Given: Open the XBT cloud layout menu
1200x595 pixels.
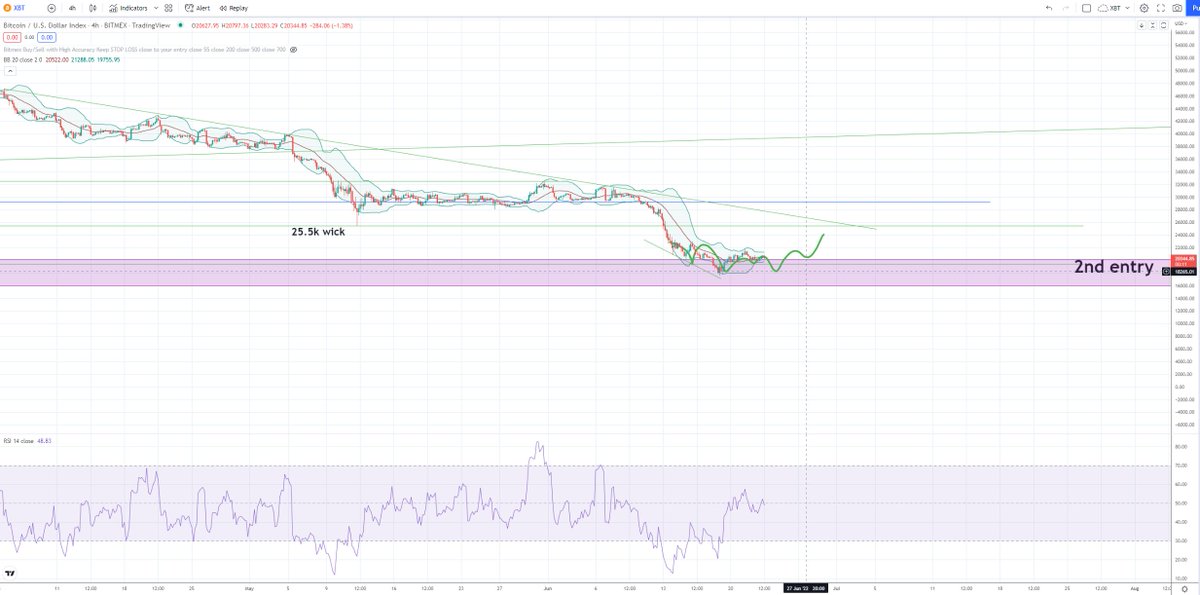Looking at the screenshot, I should (1113, 8).
